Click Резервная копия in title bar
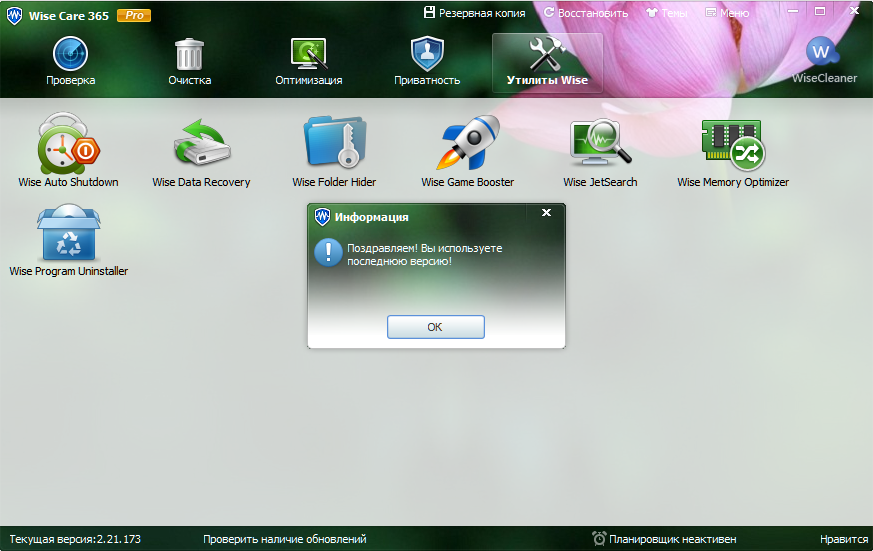873x551 pixels. (x=474, y=13)
